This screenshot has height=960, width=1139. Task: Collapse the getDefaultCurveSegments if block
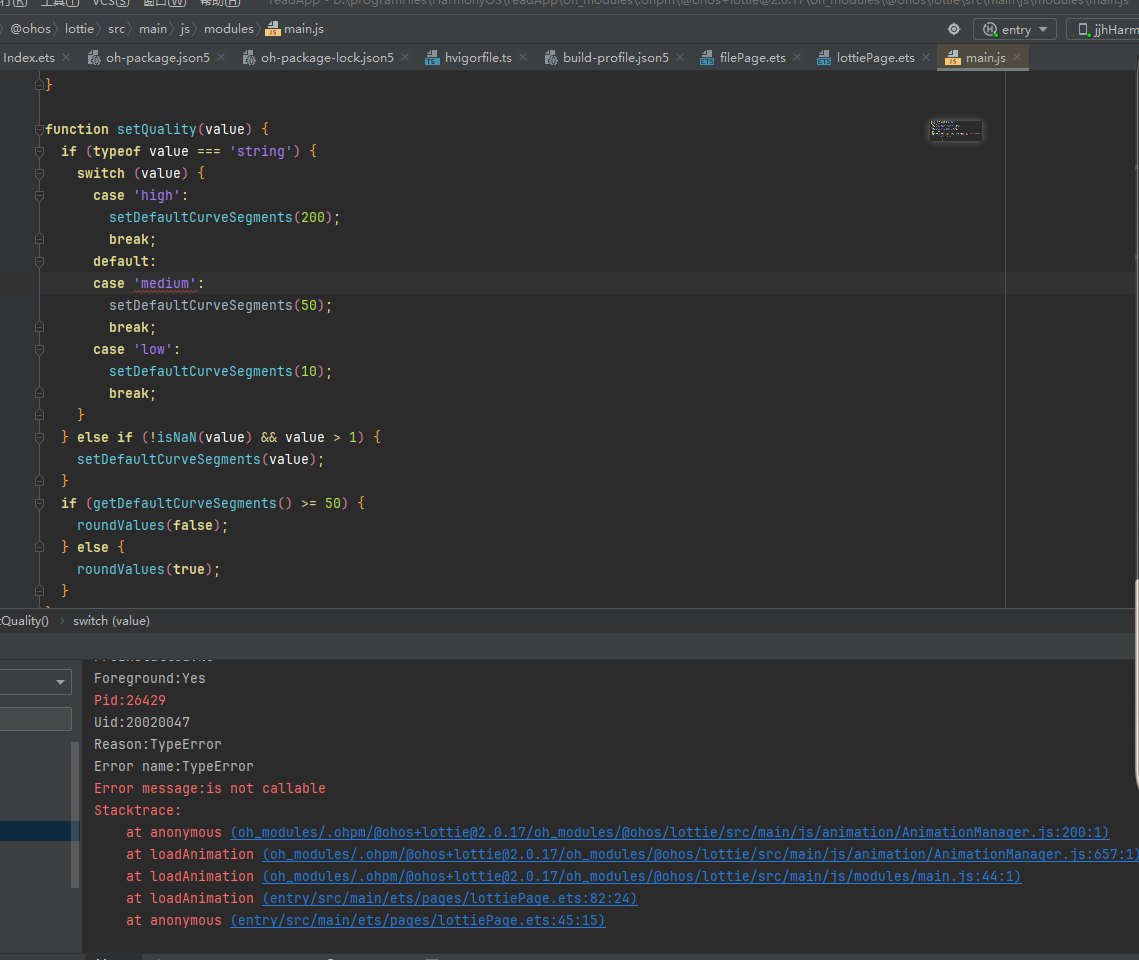pyautogui.click(x=40, y=503)
